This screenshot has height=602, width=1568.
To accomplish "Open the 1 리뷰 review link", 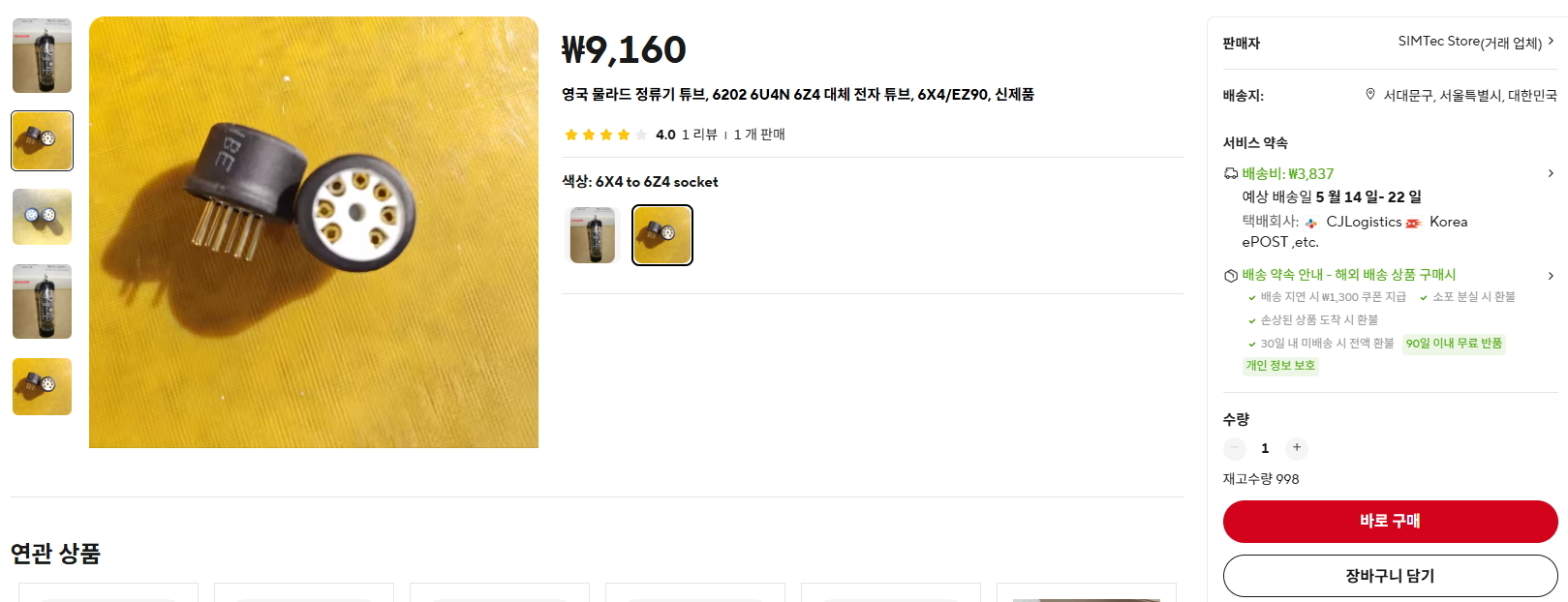I will point(699,135).
